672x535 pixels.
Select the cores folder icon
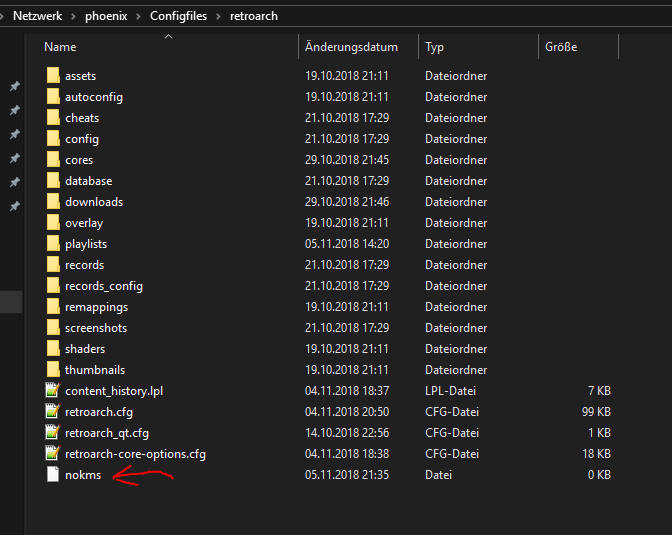(53, 160)
